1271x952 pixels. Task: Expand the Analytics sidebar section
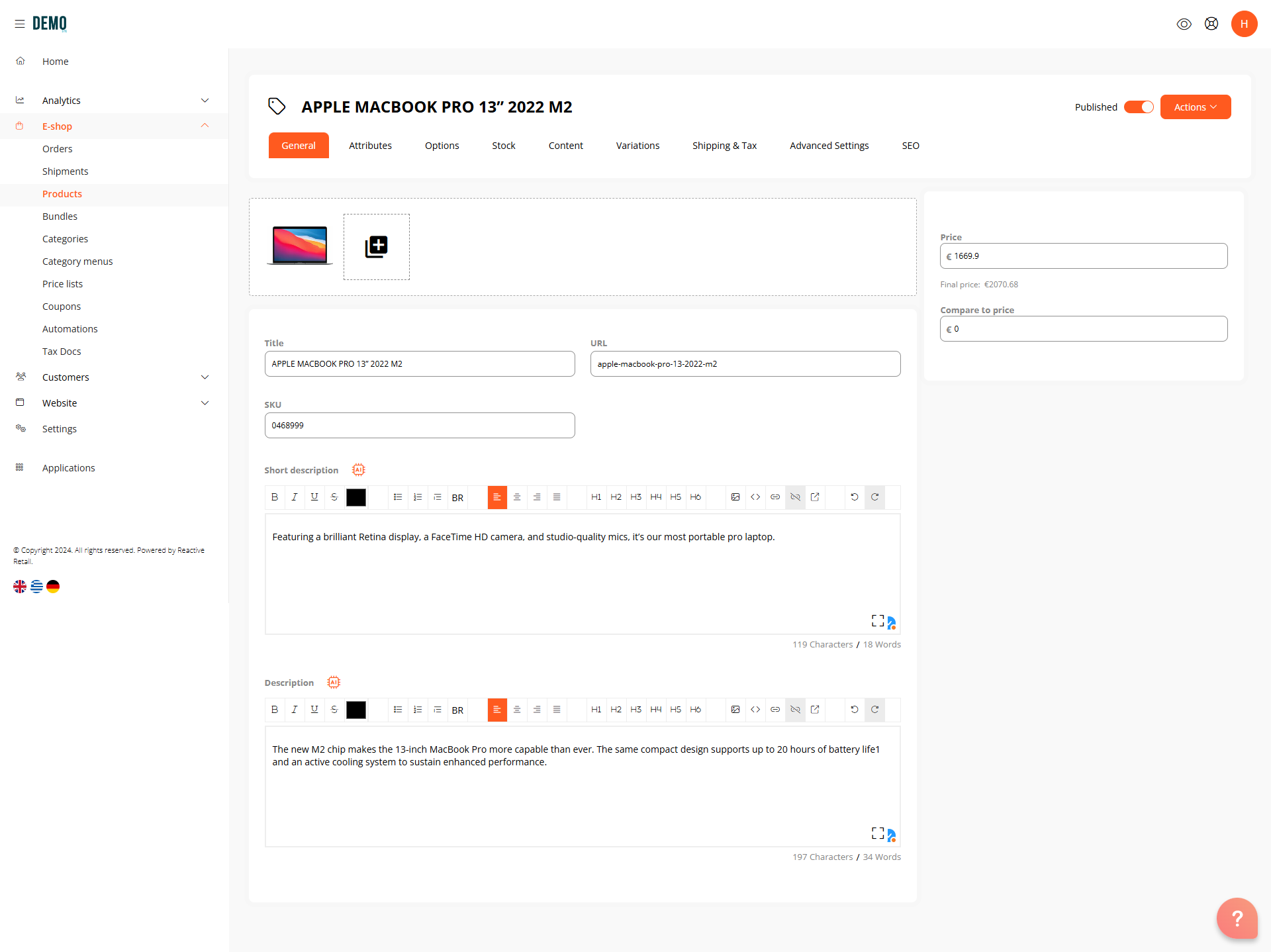point(114,101)
